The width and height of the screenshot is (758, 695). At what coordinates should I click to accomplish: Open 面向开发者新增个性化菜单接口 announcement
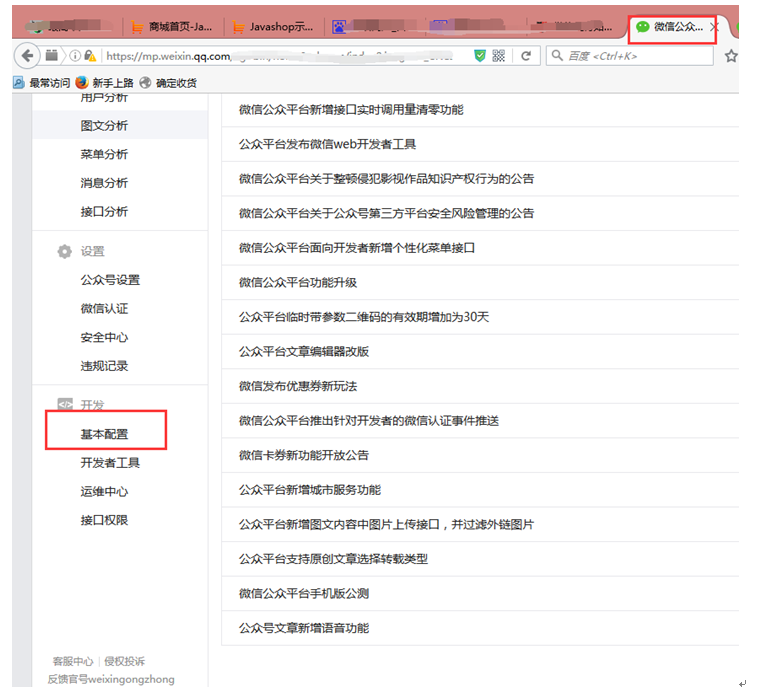tap(357, 248)
